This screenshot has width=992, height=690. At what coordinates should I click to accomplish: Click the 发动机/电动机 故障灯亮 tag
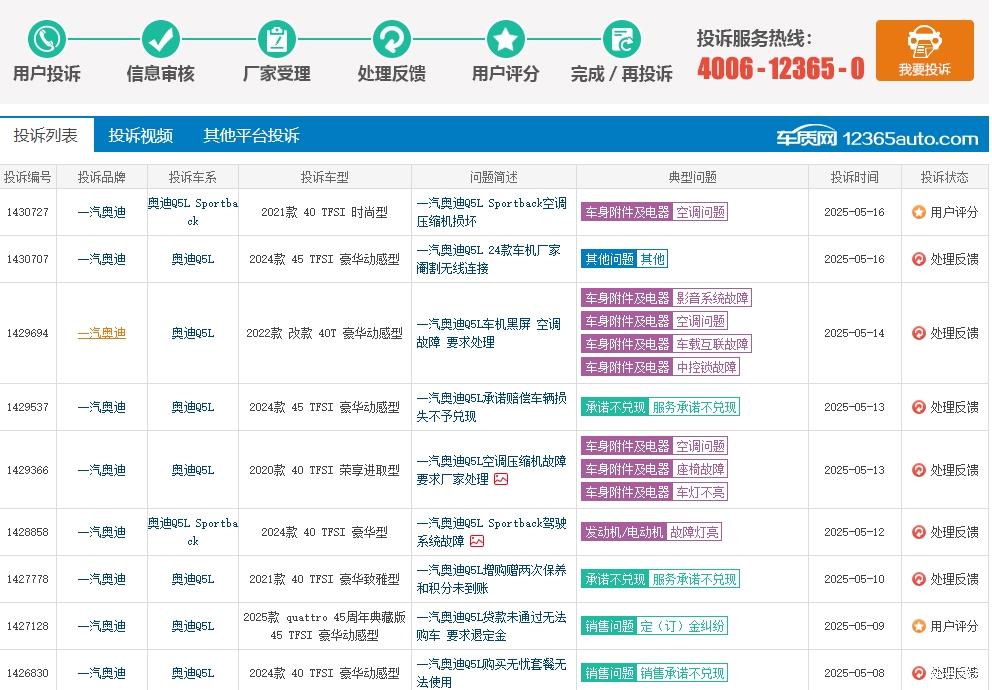pos(651,532)
